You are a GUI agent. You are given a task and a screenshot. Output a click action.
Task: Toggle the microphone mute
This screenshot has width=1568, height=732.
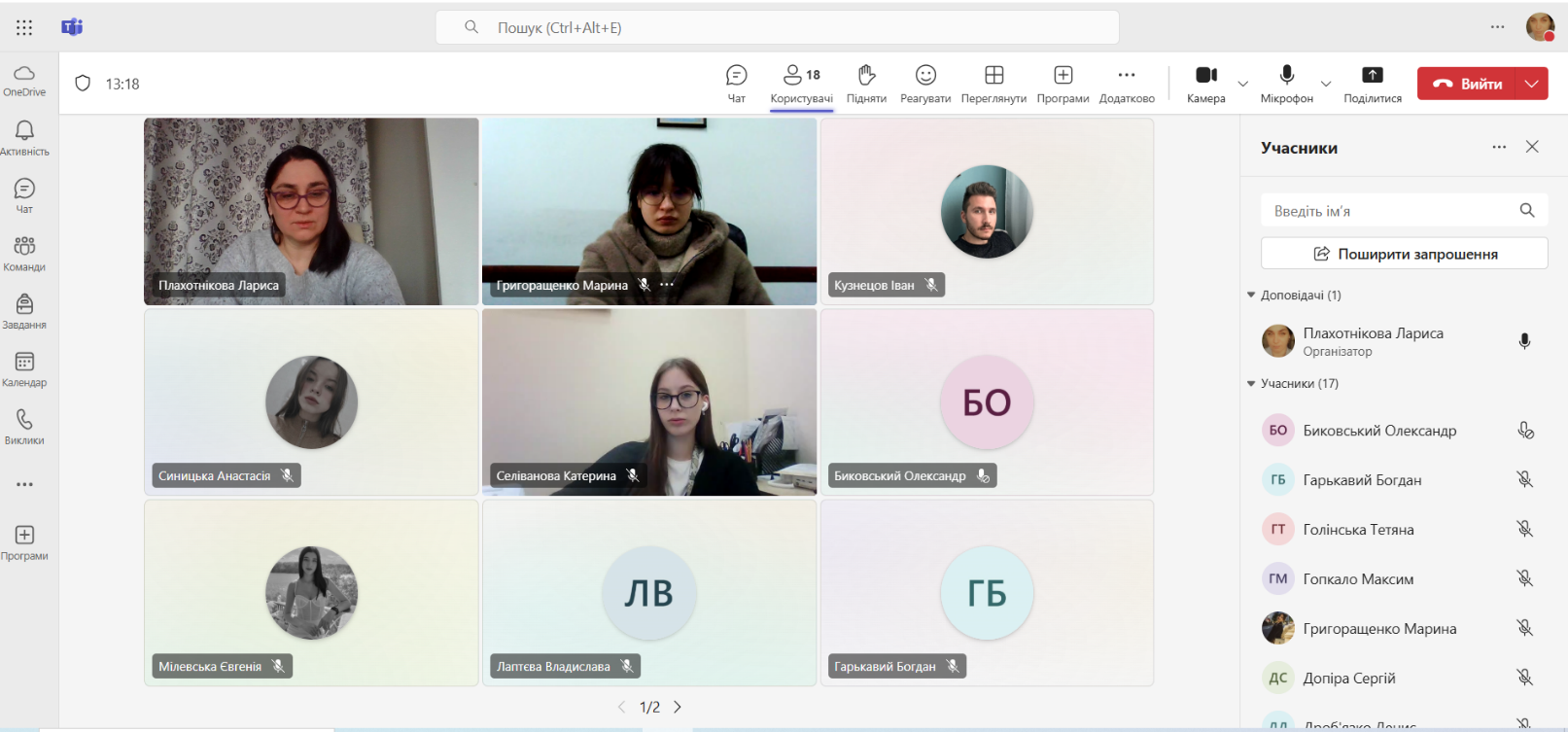(1286, 83)
